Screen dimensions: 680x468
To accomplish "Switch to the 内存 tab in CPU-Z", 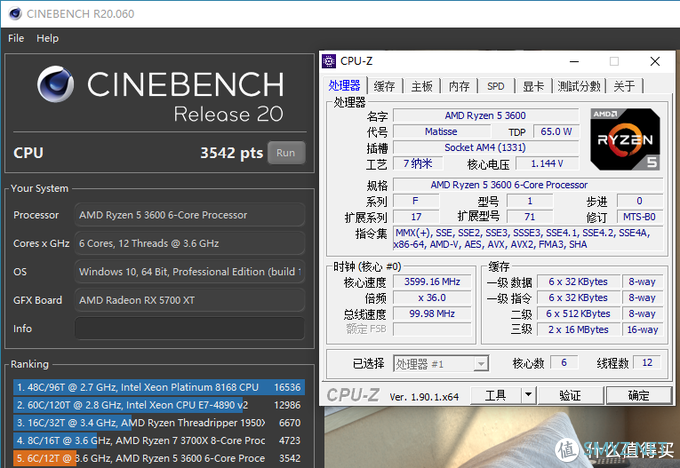I will click(459, 86).
